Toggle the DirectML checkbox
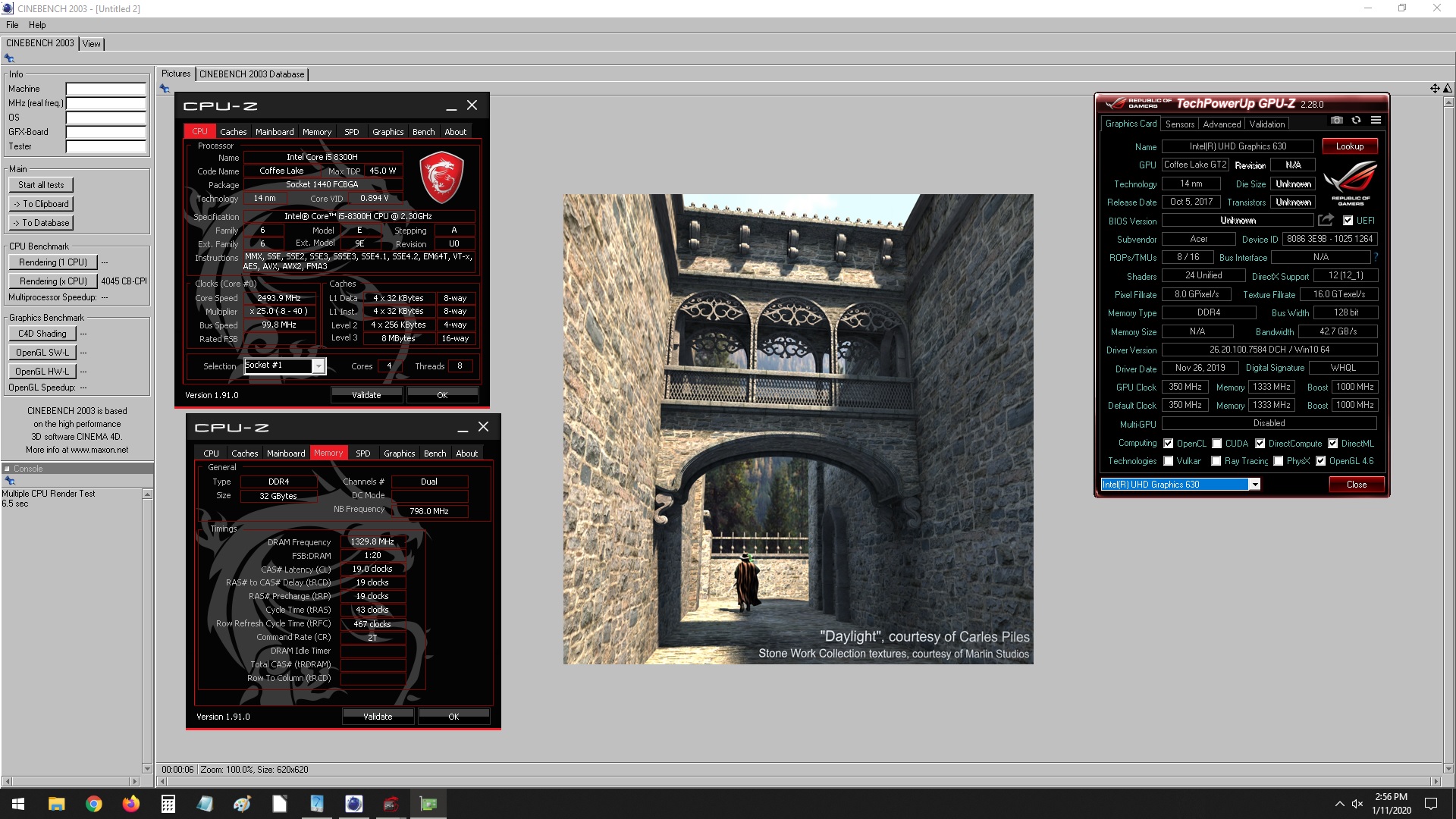The height and width of the screenshot is (819, 1456). coord(1332,444)
